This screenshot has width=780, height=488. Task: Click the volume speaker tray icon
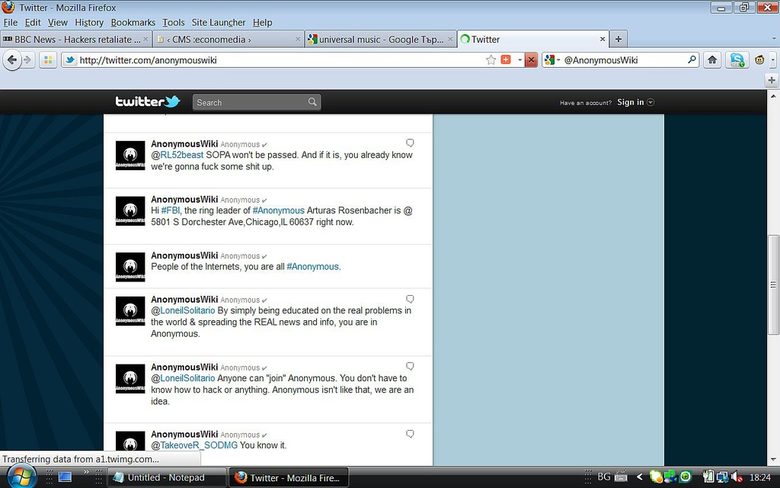point(737,477)
